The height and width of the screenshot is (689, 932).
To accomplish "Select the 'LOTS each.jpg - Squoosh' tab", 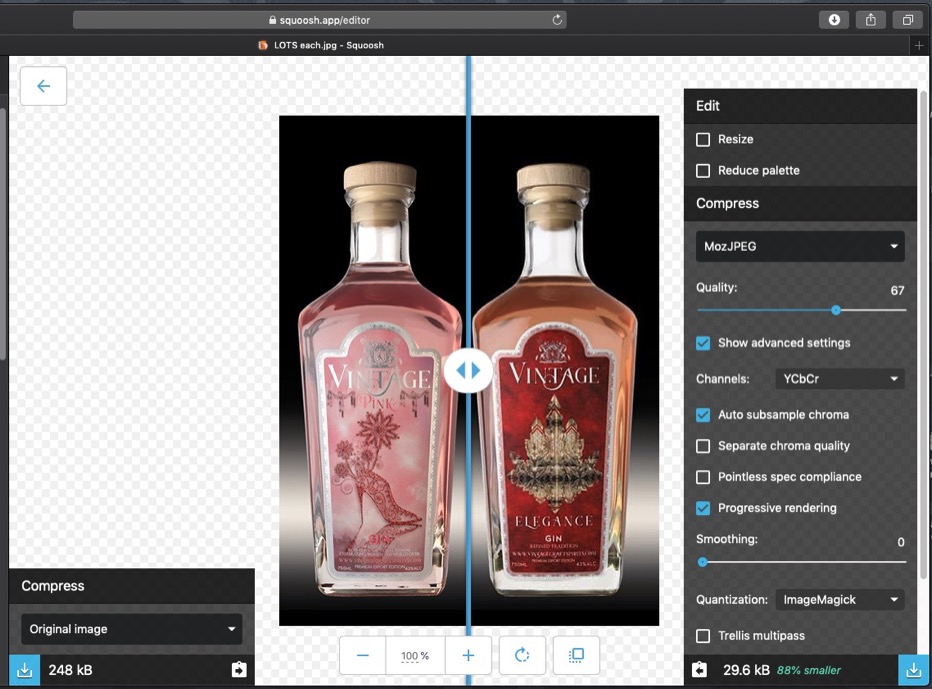I will [320, 45].
